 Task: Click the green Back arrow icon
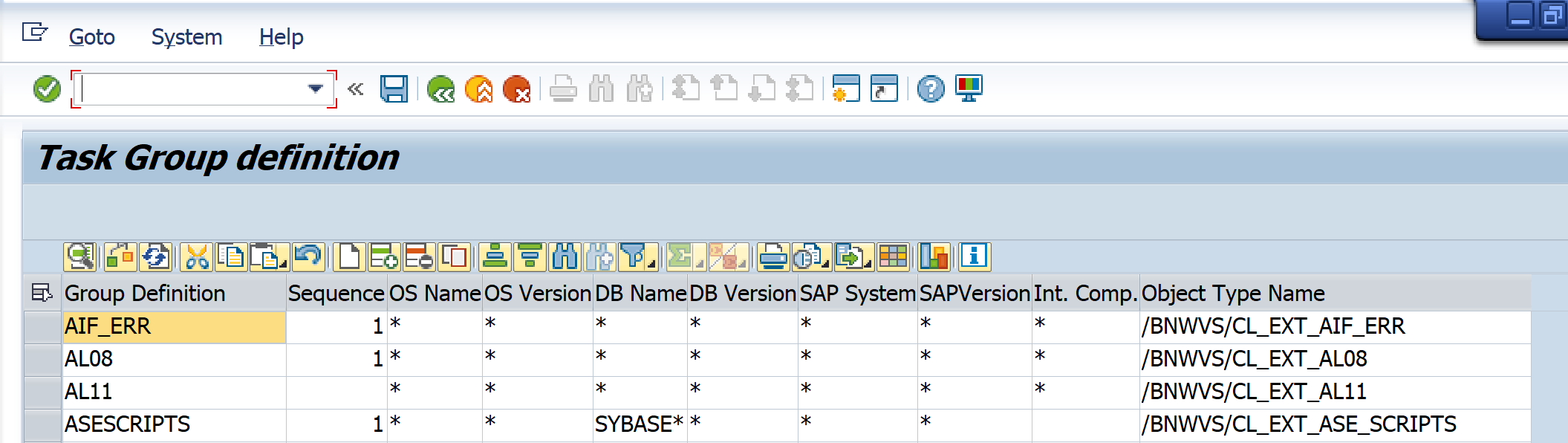coord(440,89)
